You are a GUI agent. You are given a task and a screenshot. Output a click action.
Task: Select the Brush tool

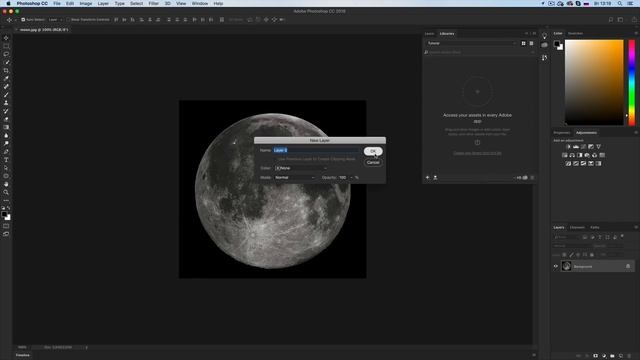6,95
